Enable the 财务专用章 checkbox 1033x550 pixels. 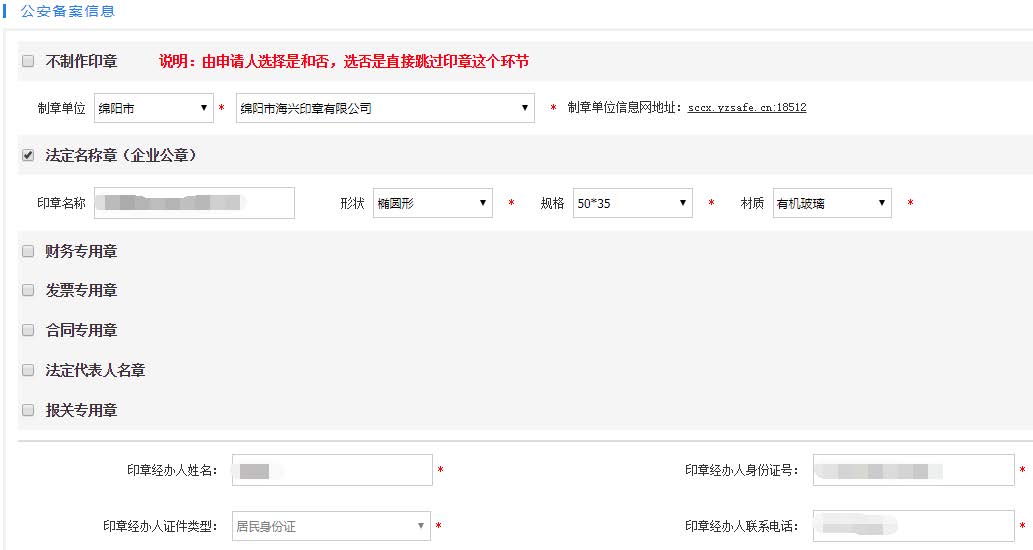[x=28, y=251]
